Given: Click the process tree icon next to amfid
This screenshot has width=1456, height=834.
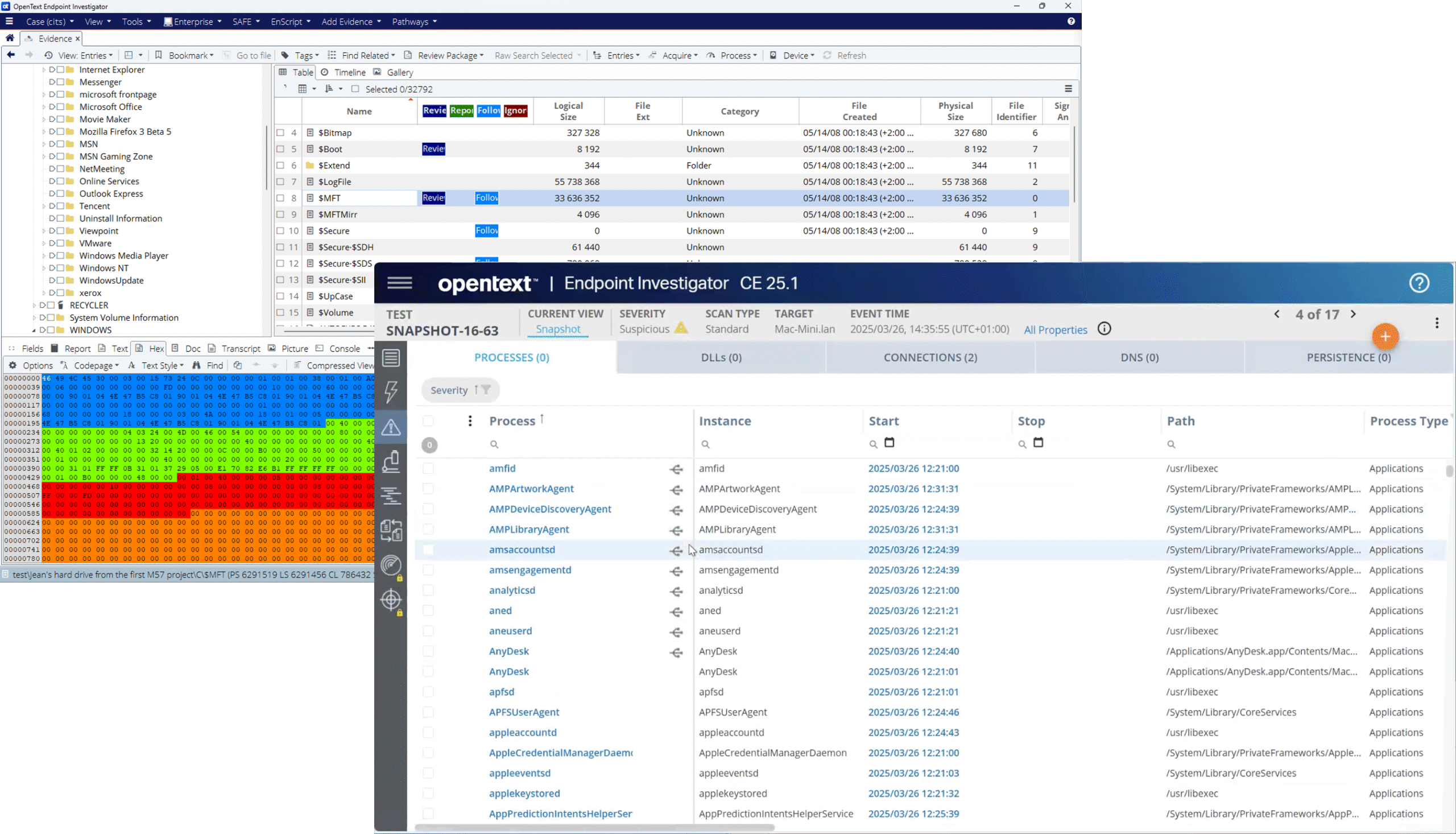Looking at the screenshot, I should [676, 469].
